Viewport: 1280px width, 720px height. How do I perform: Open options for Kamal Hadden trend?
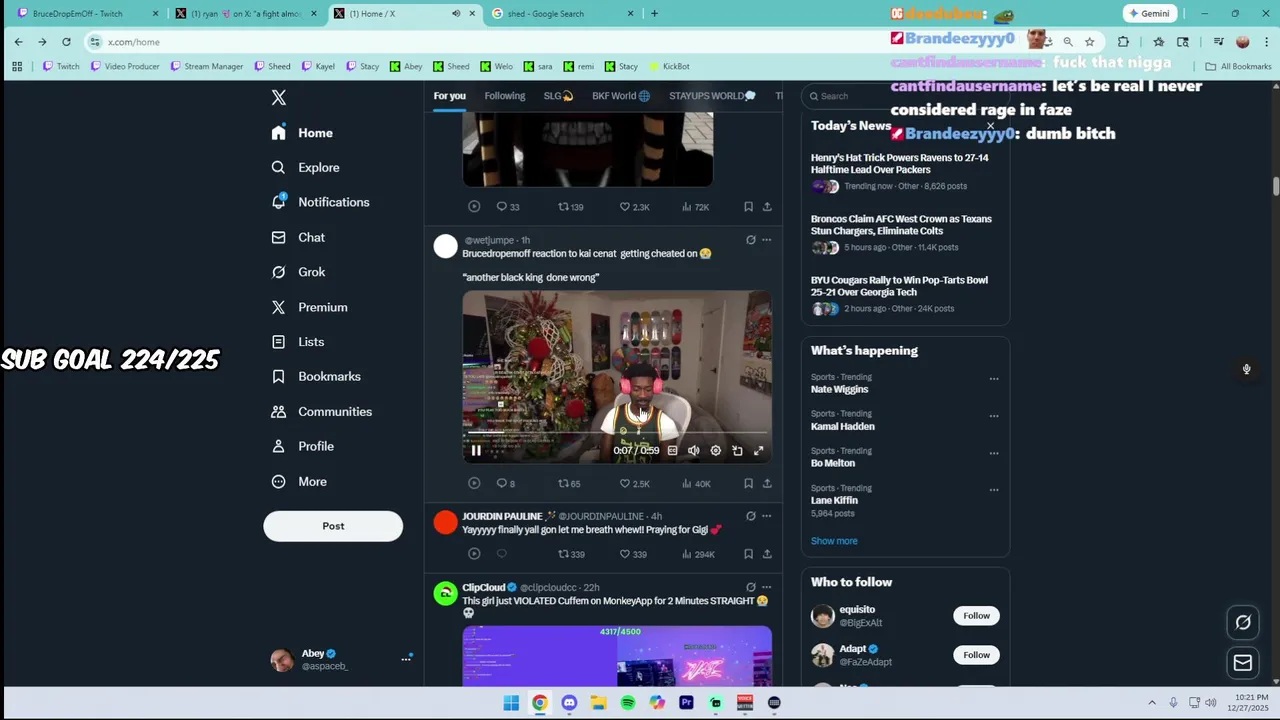click(x=994, y=416)
